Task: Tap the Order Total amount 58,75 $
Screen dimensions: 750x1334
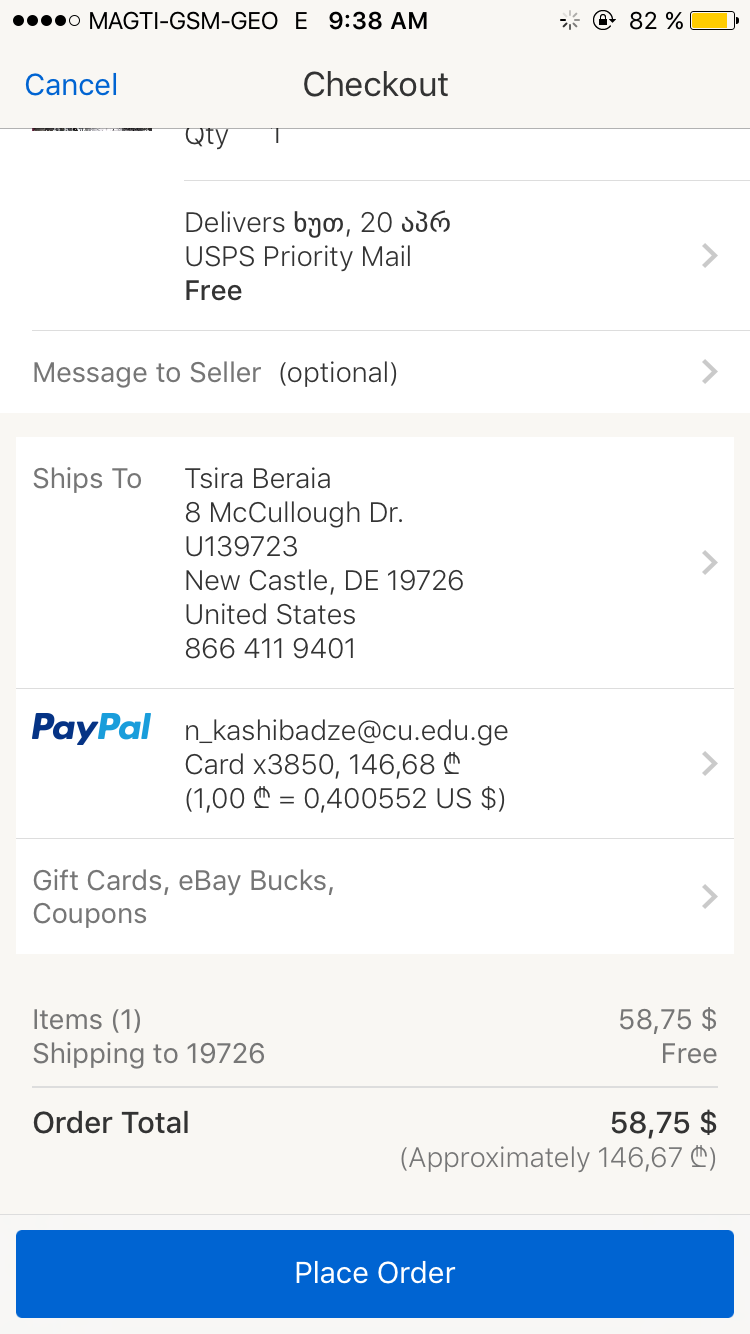Action: coord(663,1122)
